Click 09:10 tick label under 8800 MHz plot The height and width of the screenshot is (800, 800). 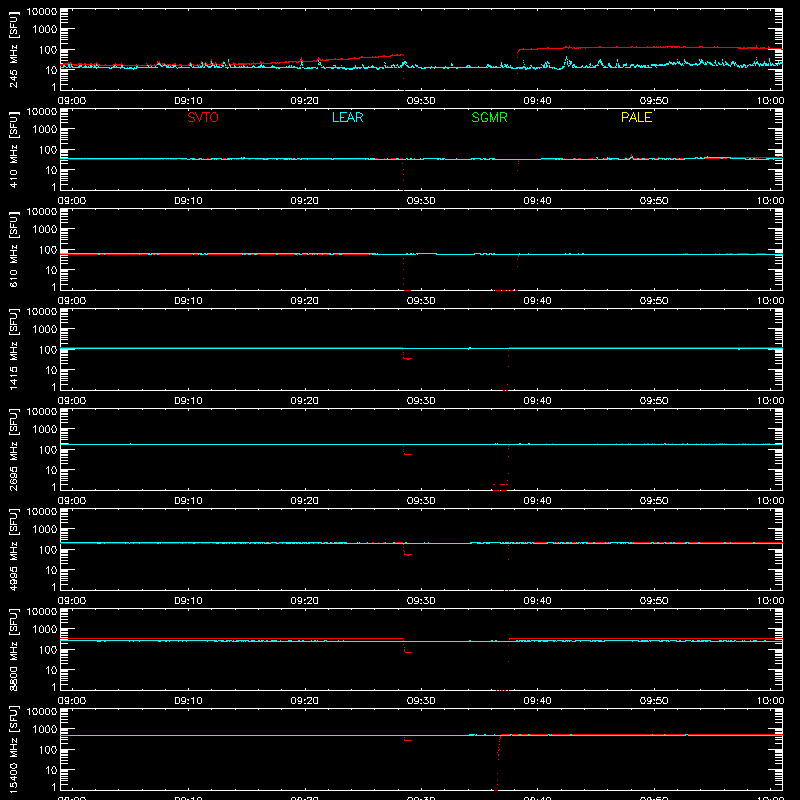coord(188,701)
